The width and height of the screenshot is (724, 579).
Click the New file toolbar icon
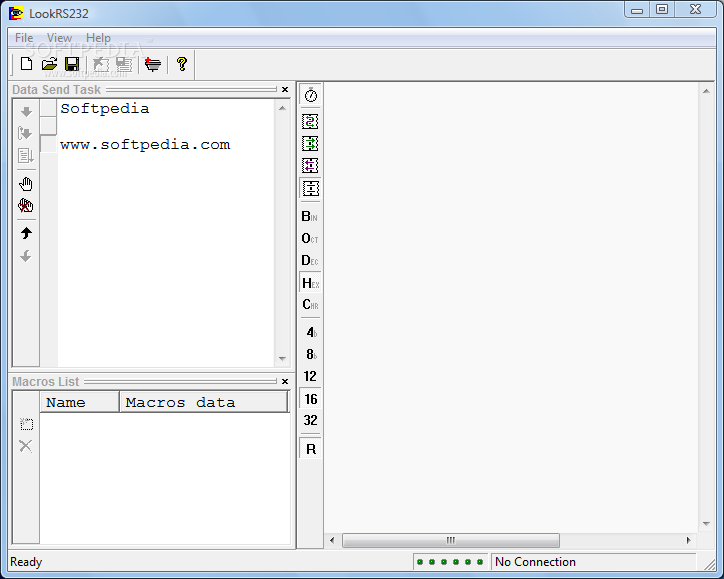coord(27,64)
